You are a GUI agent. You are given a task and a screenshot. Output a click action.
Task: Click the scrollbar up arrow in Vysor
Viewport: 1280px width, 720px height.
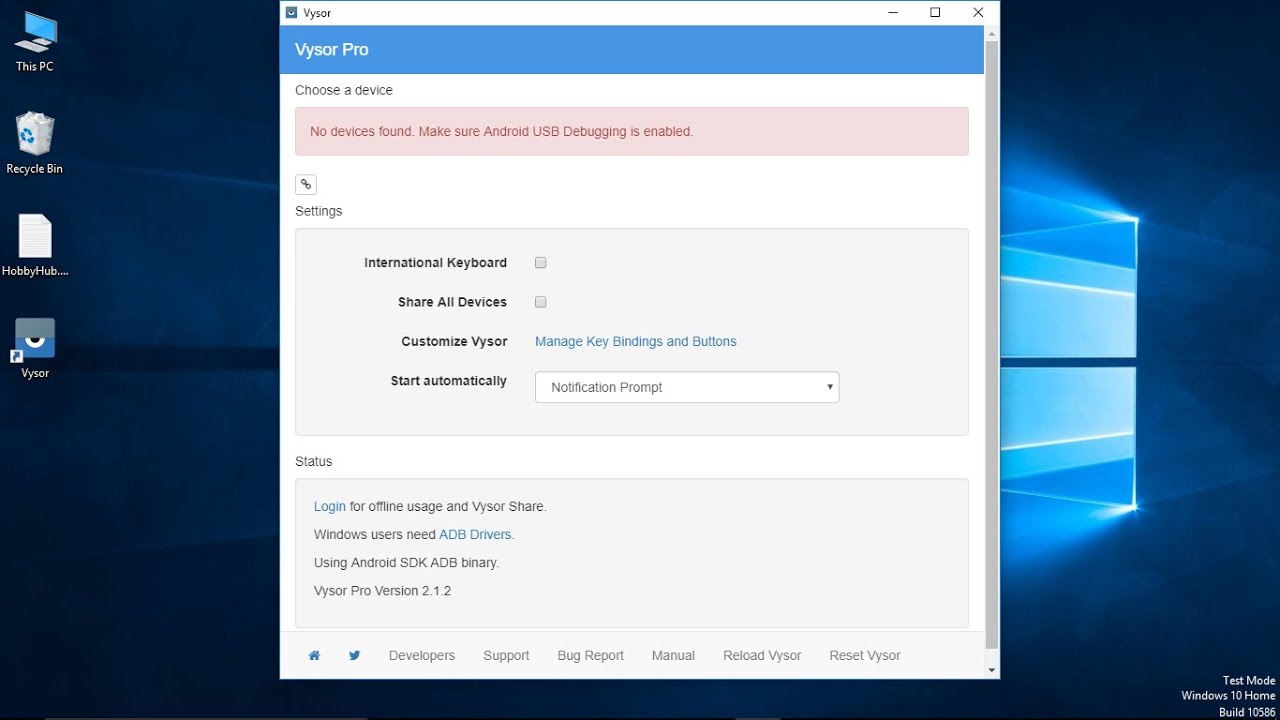[x=992, y=33]
